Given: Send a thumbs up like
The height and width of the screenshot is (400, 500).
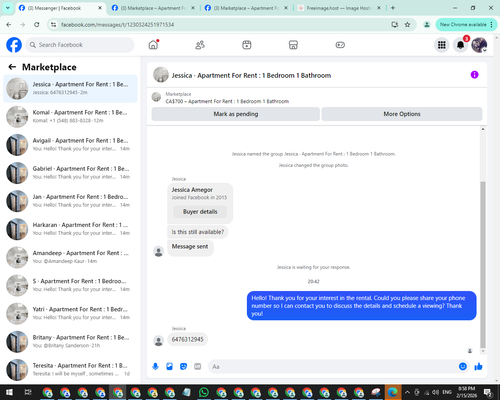Looking at the screenshot, I should pos(478,367).
